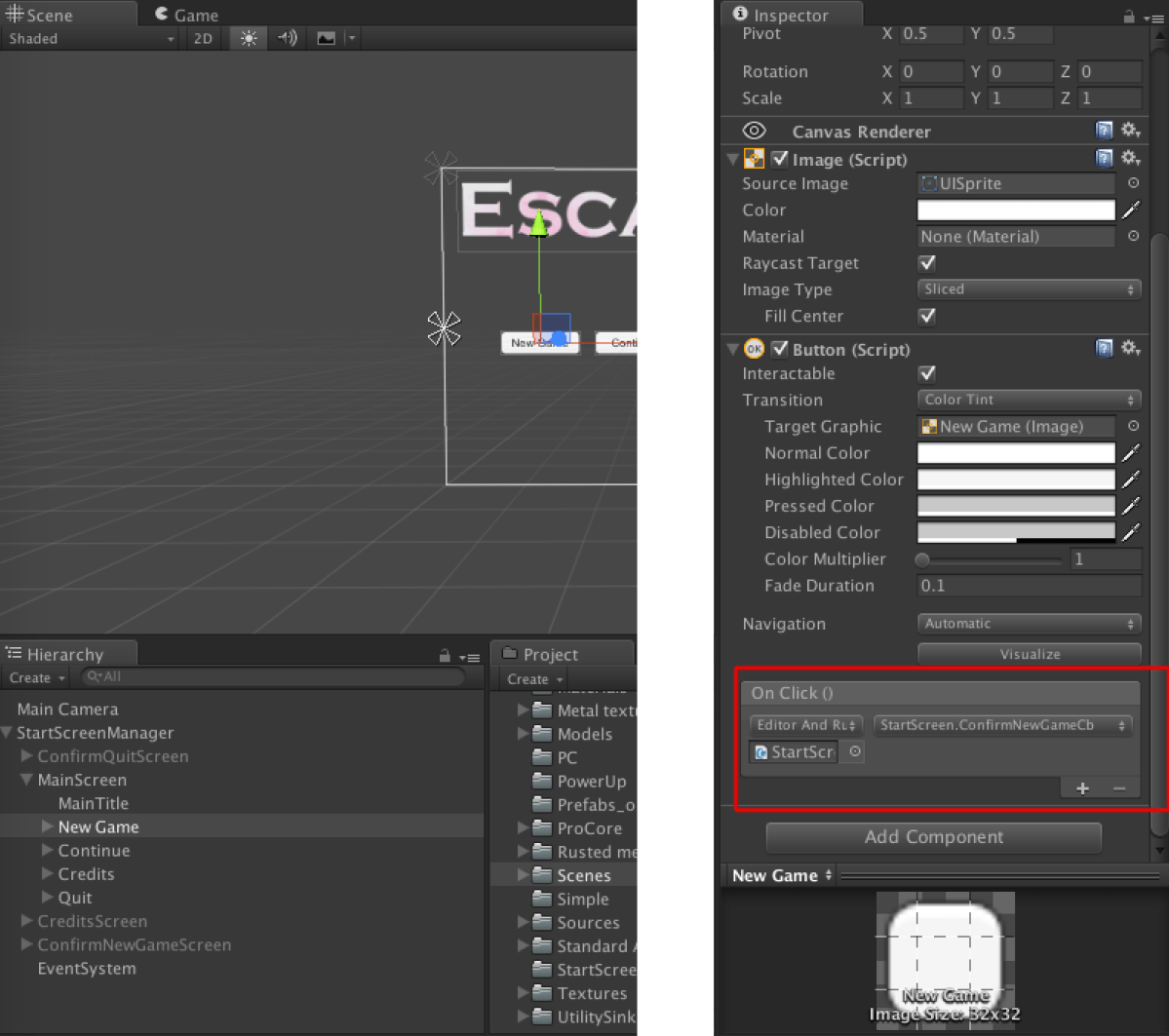The width and height of the screenshot is (1169, 1036).
Task: Remove On Click entry with minus button
Action: point(1119,788)
